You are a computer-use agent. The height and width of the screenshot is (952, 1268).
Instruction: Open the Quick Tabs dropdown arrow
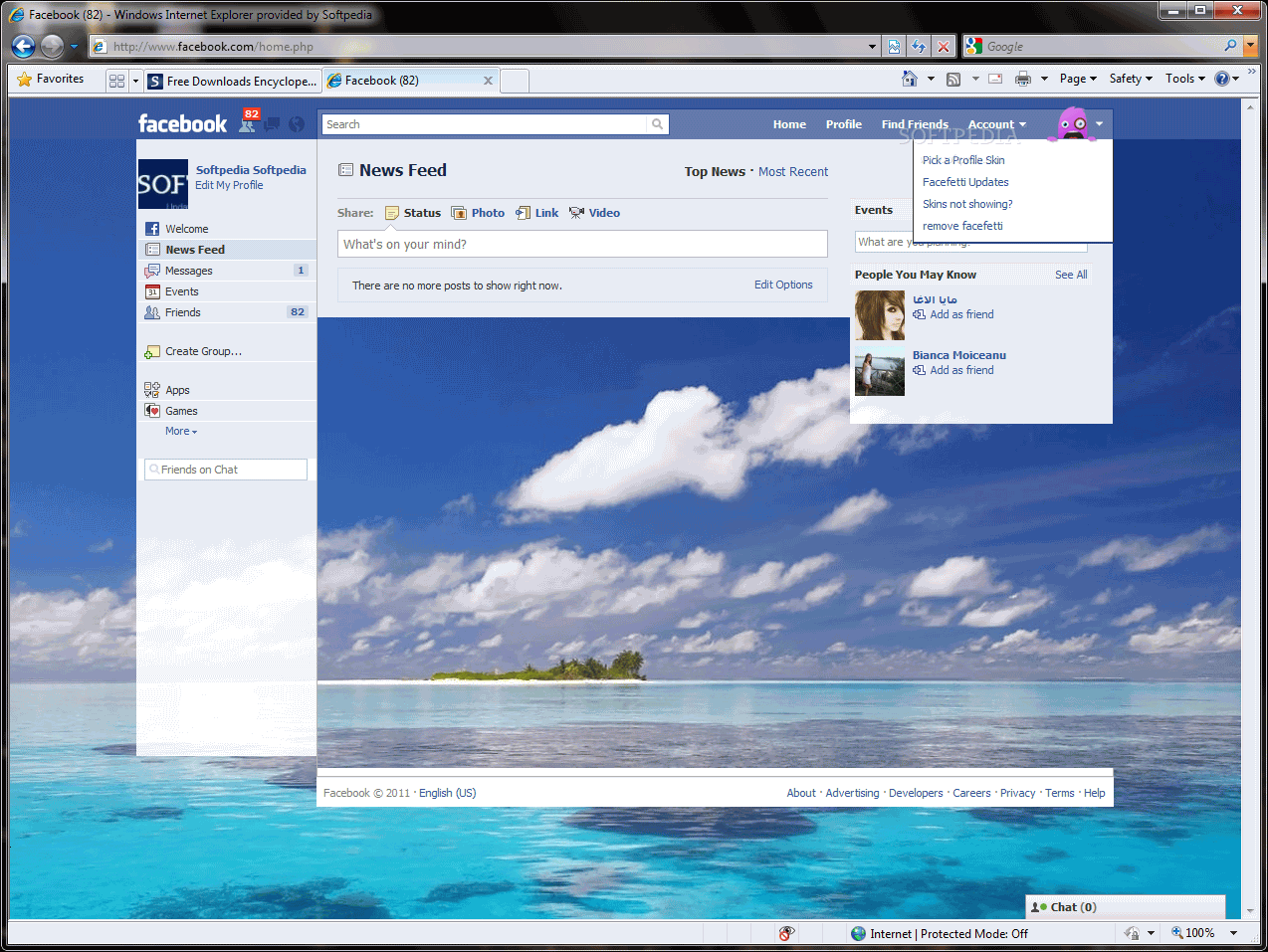pos(135,81)
